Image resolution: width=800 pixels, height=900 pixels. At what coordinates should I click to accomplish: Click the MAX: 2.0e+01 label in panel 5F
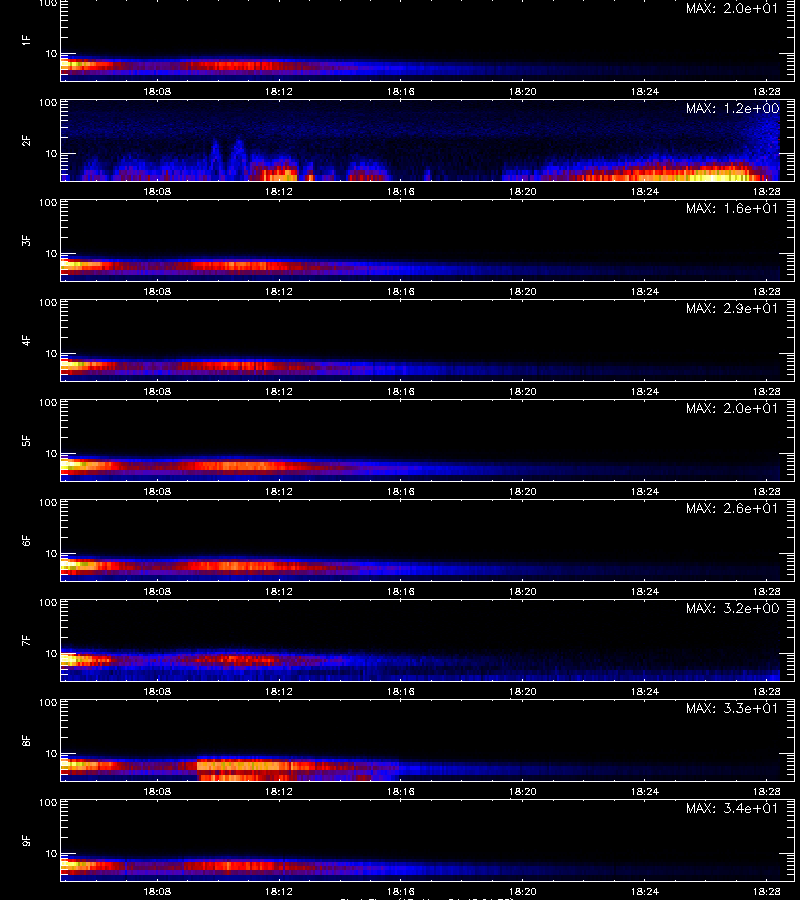coord(732,408)
